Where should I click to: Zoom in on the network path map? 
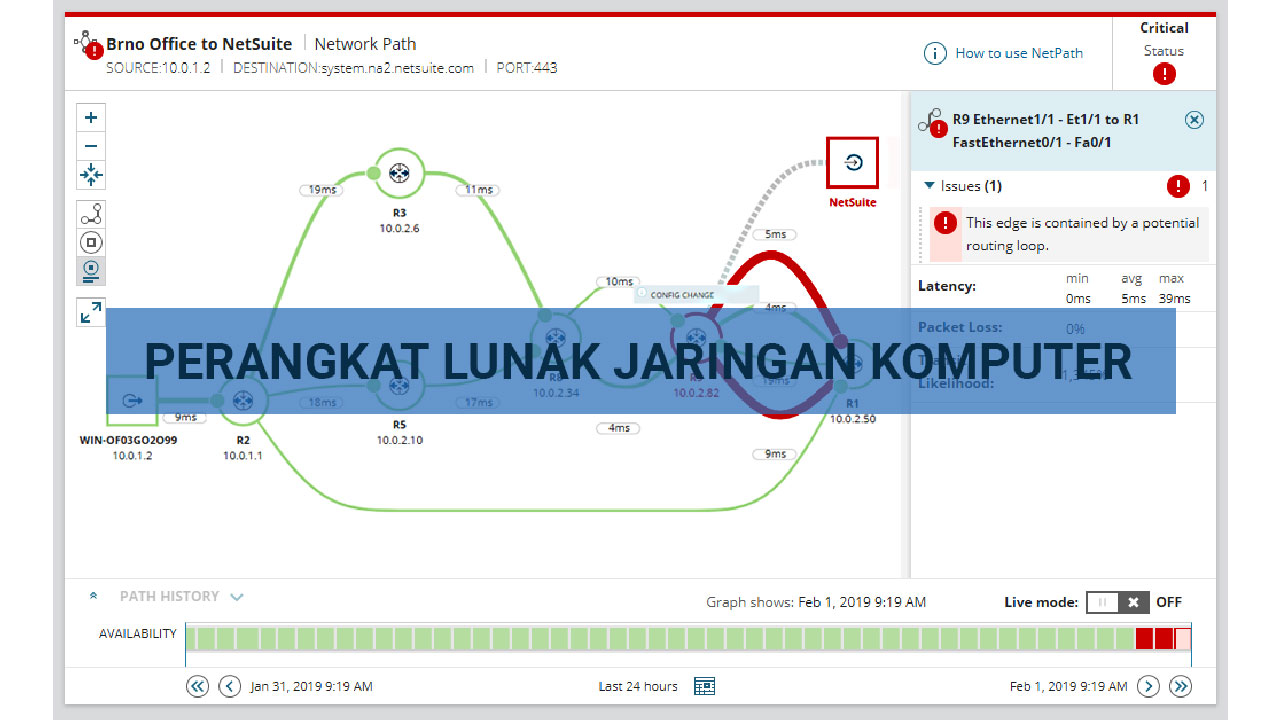(x=90, y=117)
